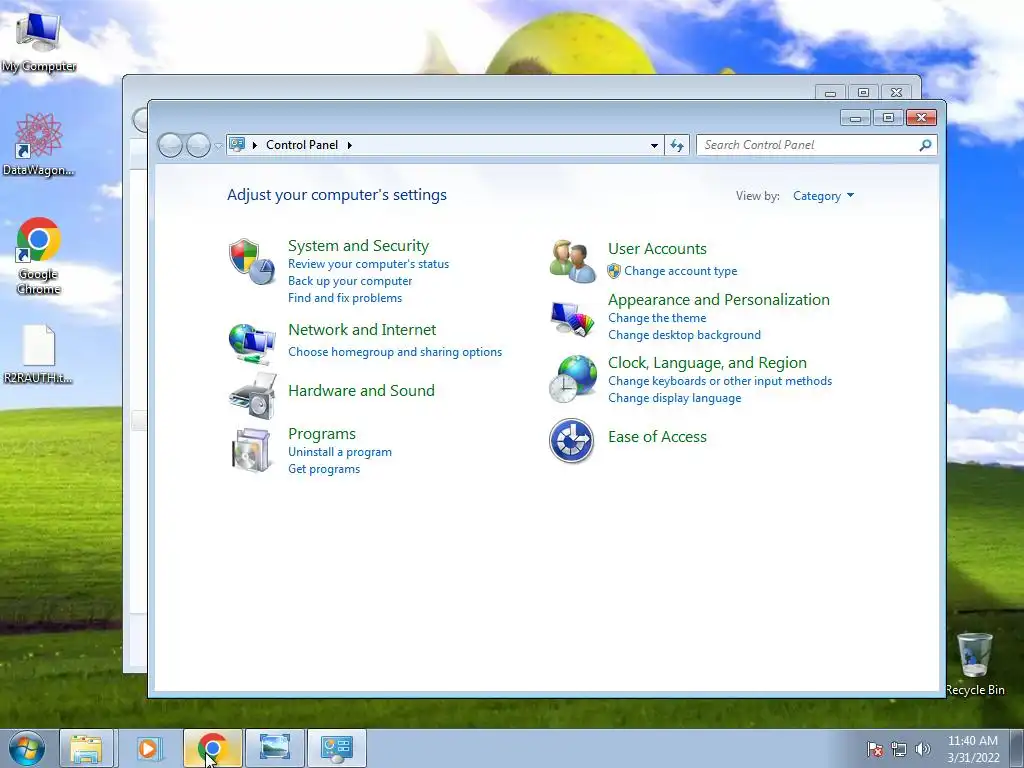
Task: Switch to Google Chrome in the taskbar
Action: 212,748
